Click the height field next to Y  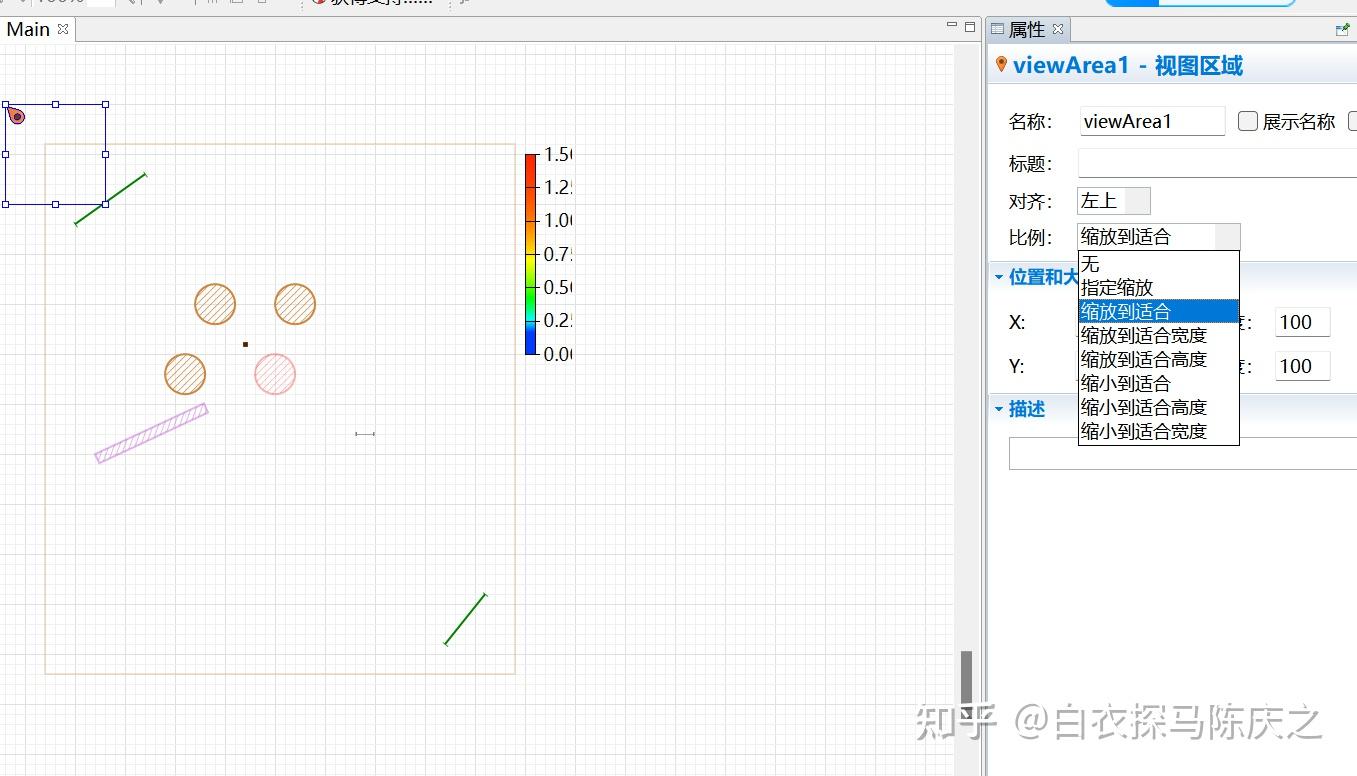(1303, 366)
